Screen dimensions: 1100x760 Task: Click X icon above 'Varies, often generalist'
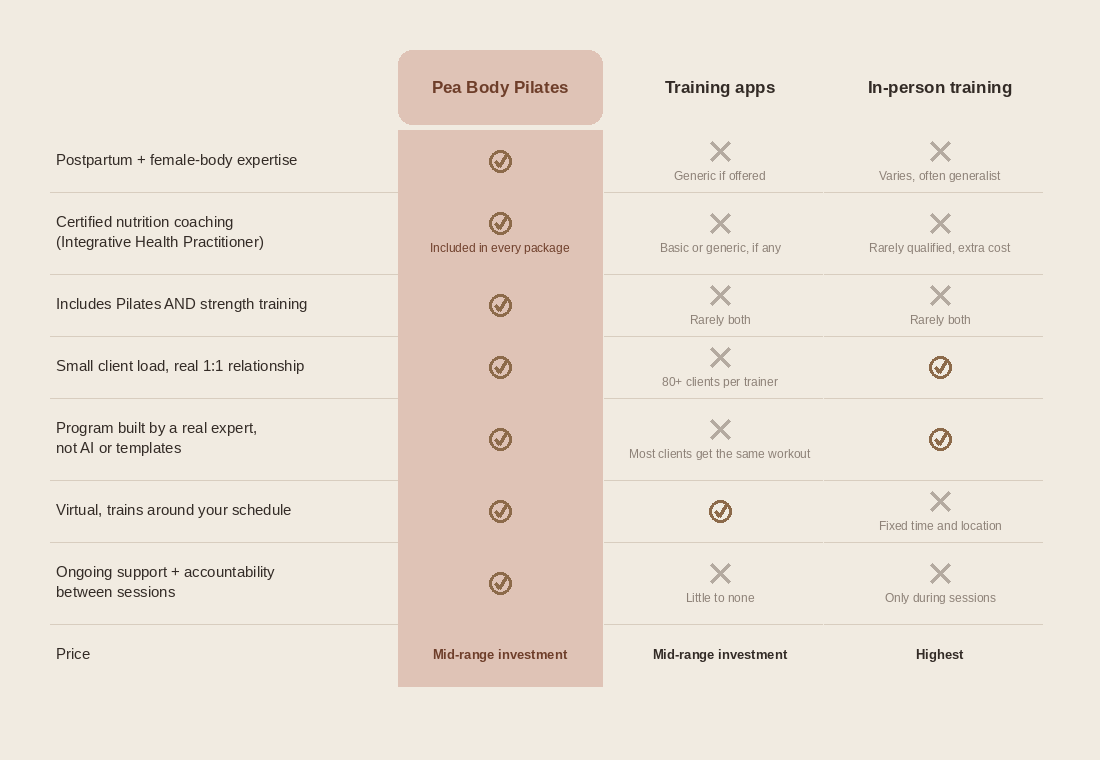tap(940, 152)
